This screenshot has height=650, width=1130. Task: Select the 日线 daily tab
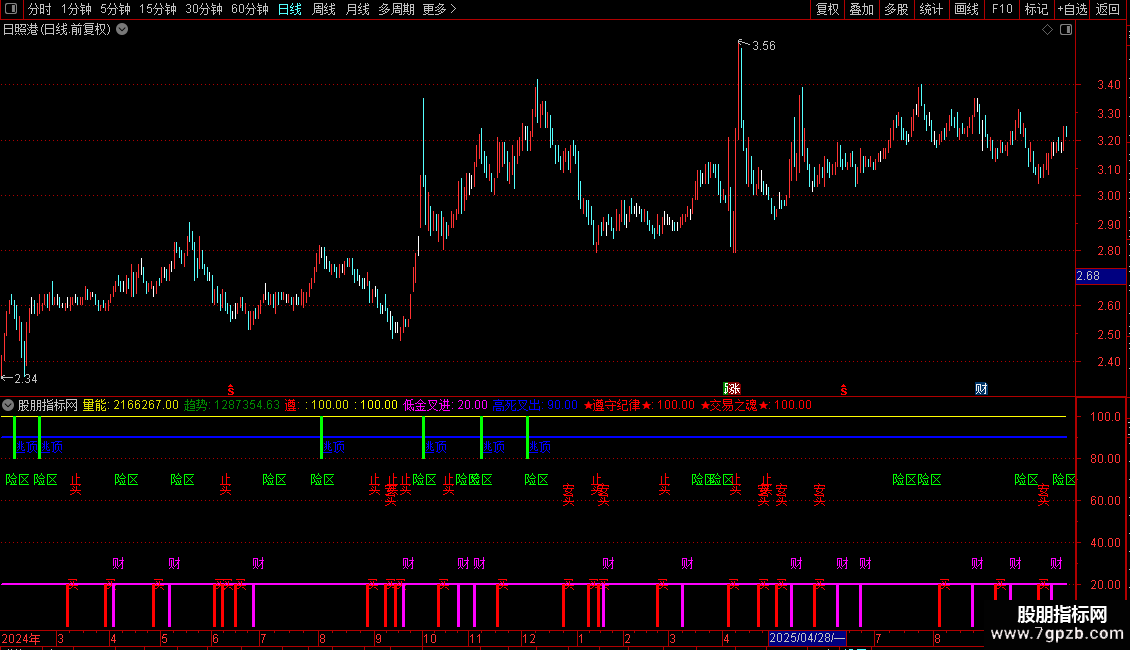290,9
